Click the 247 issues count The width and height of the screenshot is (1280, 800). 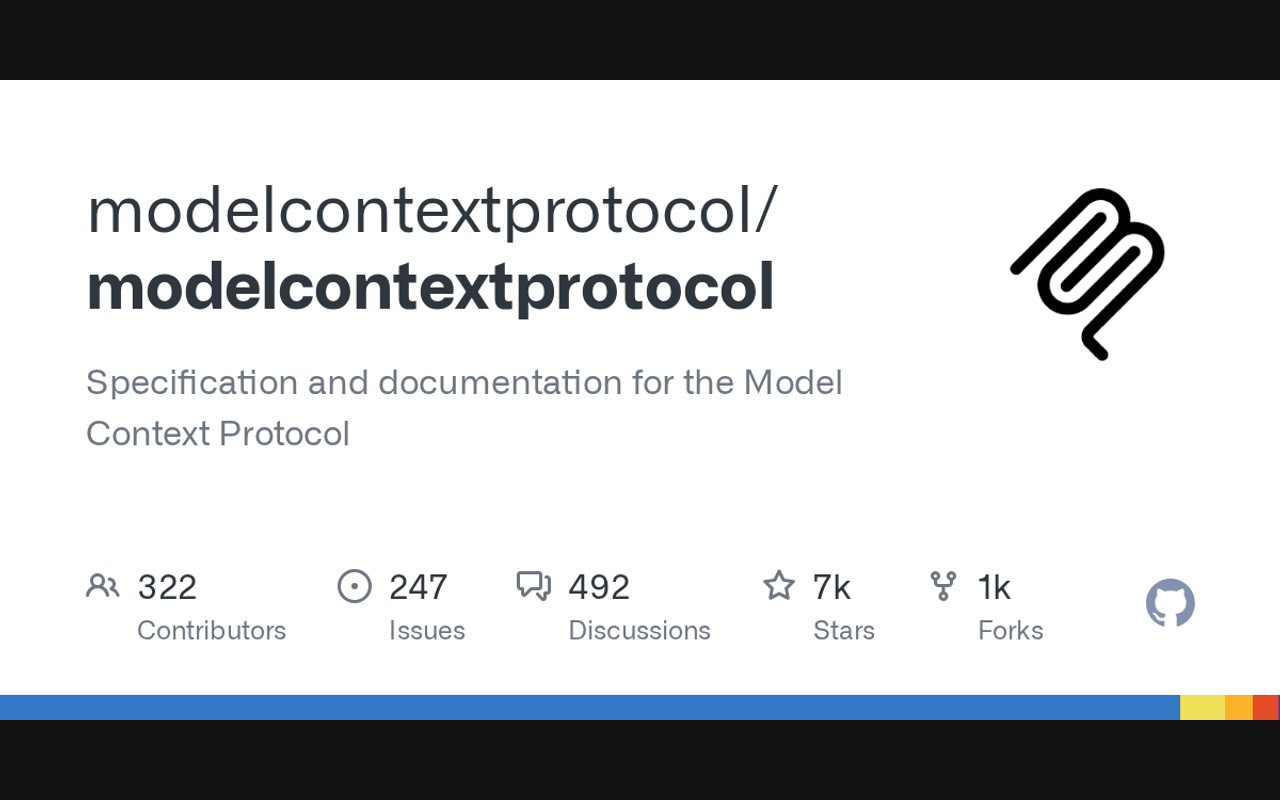click(418, 587)
